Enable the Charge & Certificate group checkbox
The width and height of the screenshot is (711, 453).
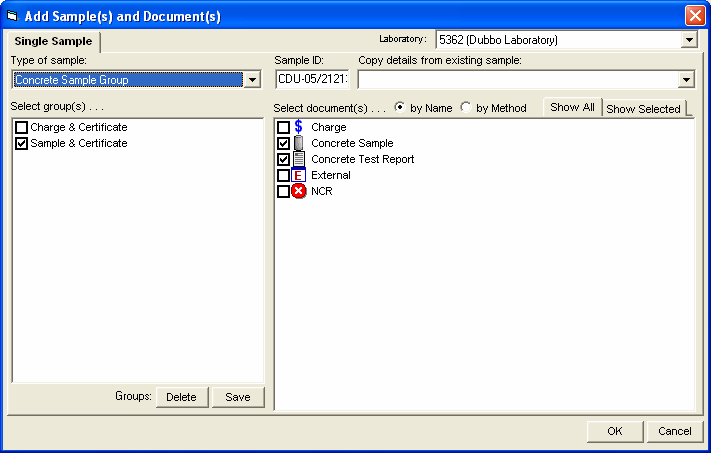pos(21,128)
